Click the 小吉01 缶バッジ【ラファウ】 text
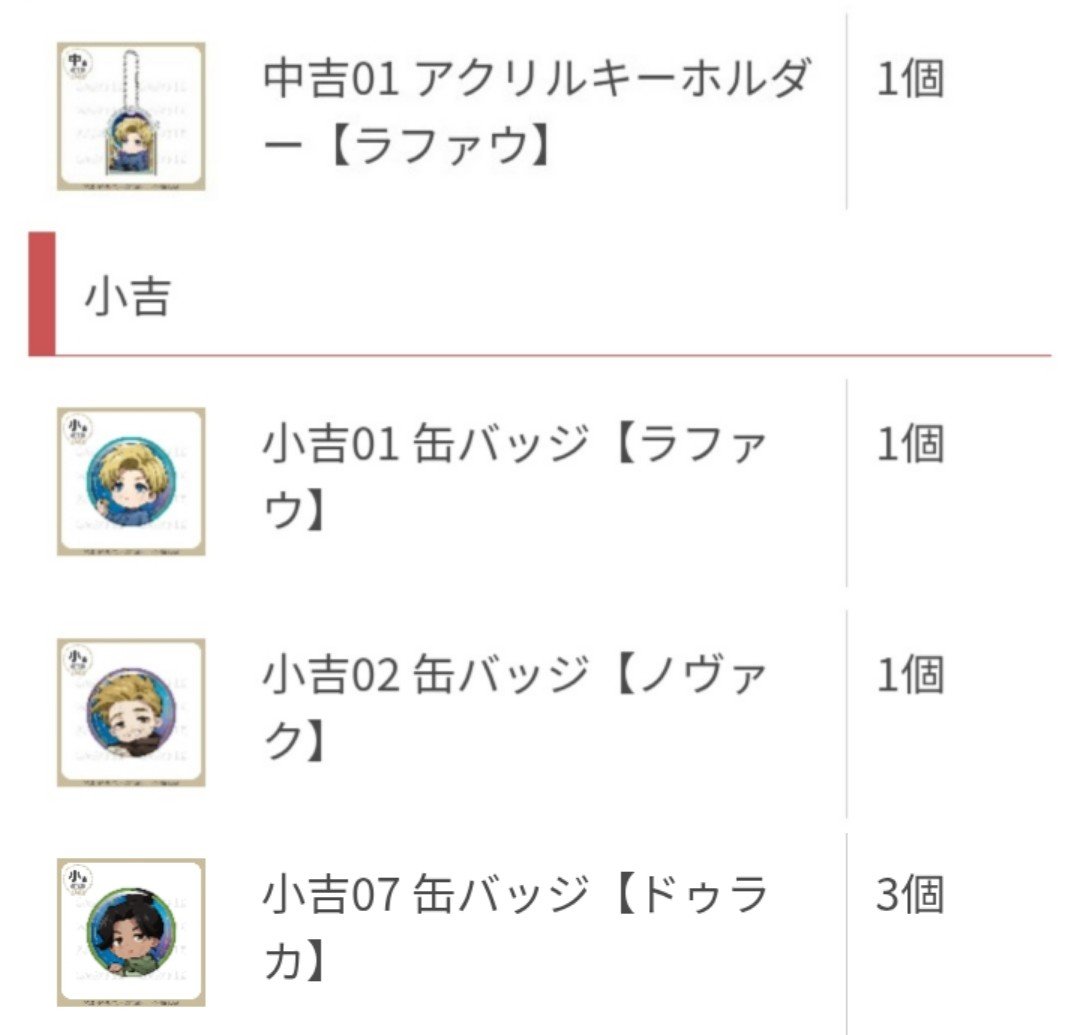Image resolution: width=1080 pixels, height=1035 pixels. (515, 477)
